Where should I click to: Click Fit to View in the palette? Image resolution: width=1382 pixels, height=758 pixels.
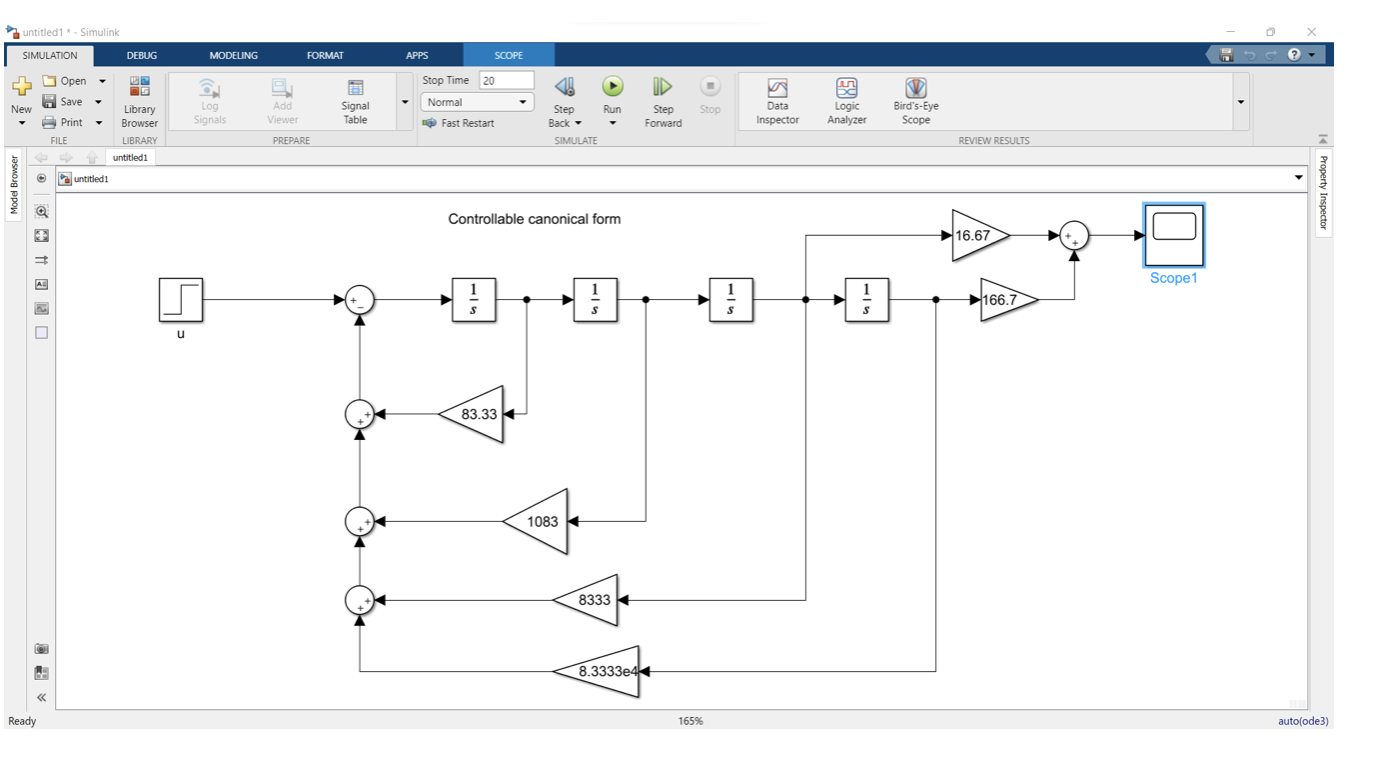tap(41, 235)
